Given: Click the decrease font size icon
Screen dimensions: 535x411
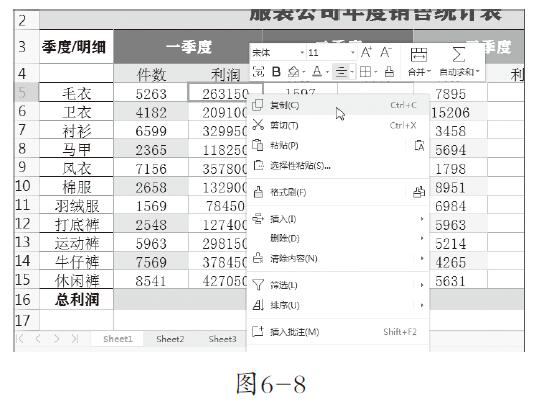Looking at the screenshot, I should click(386, 53).
